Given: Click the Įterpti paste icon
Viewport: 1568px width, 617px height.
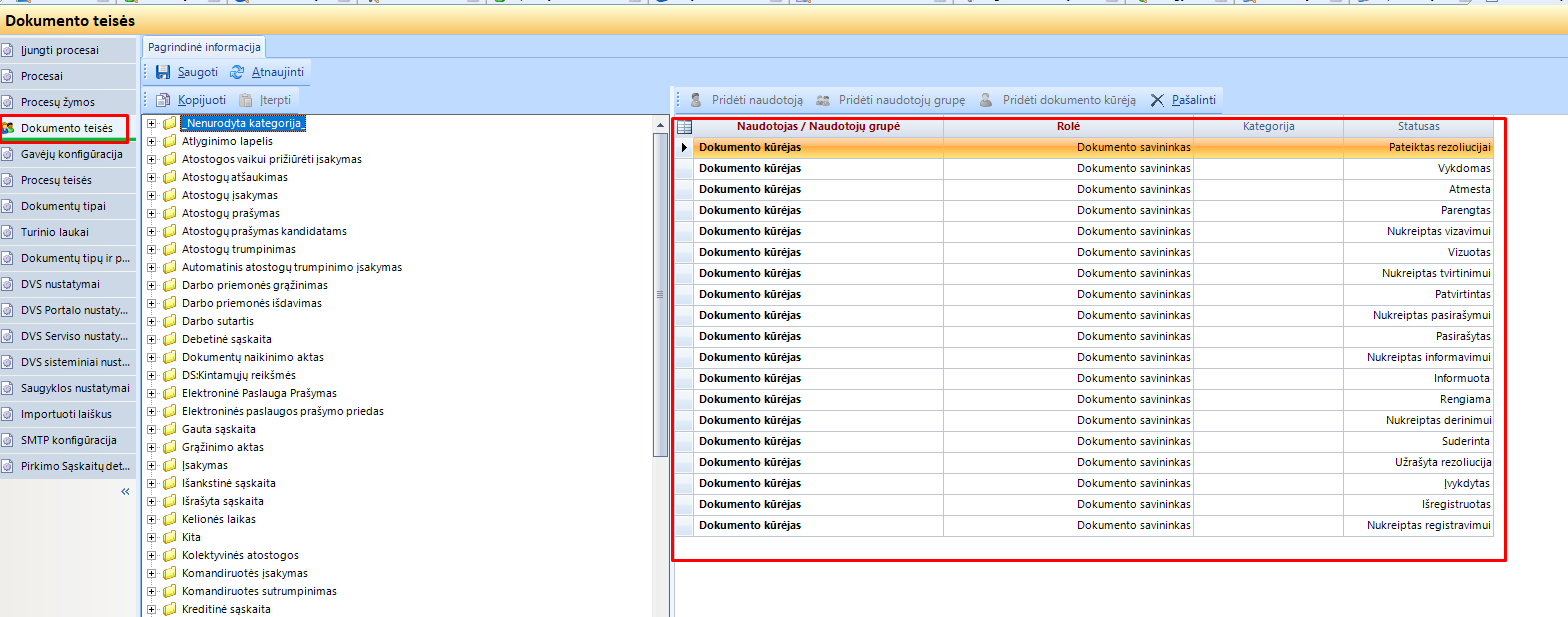Looking at the screenshot, I should pyautogui.click(x=245, y=100).
